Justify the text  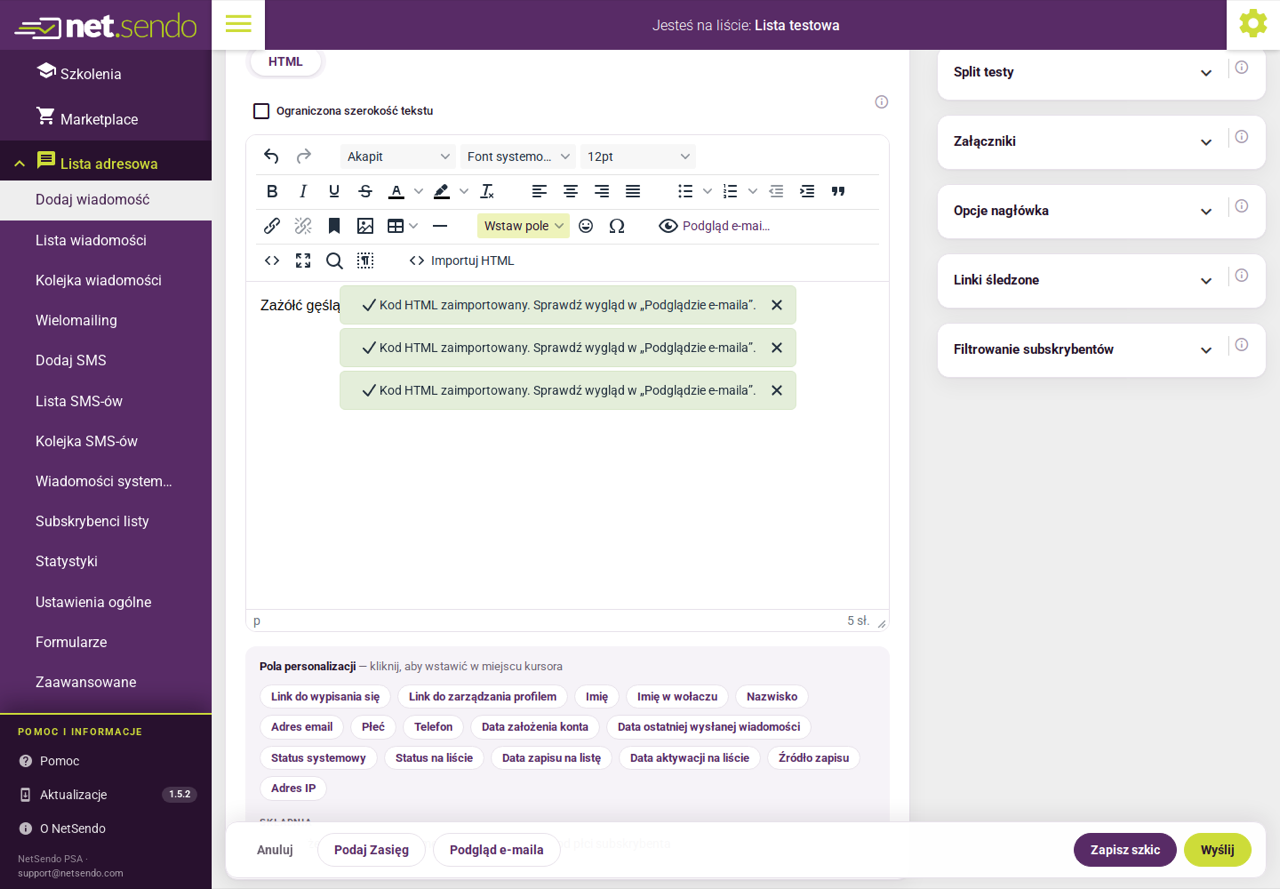pyautogui.click(x=632, y=191)
